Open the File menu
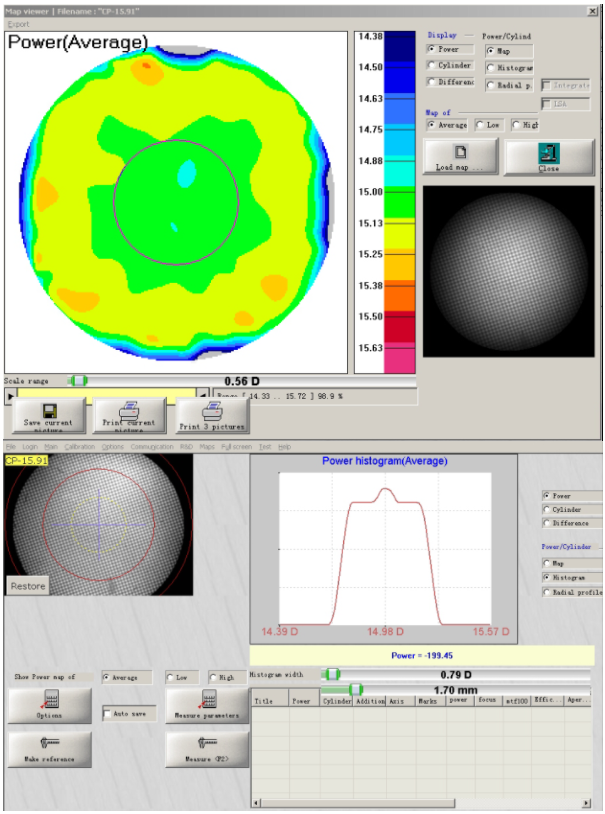Screen dimensions: 605x814 tap(11, 446)
